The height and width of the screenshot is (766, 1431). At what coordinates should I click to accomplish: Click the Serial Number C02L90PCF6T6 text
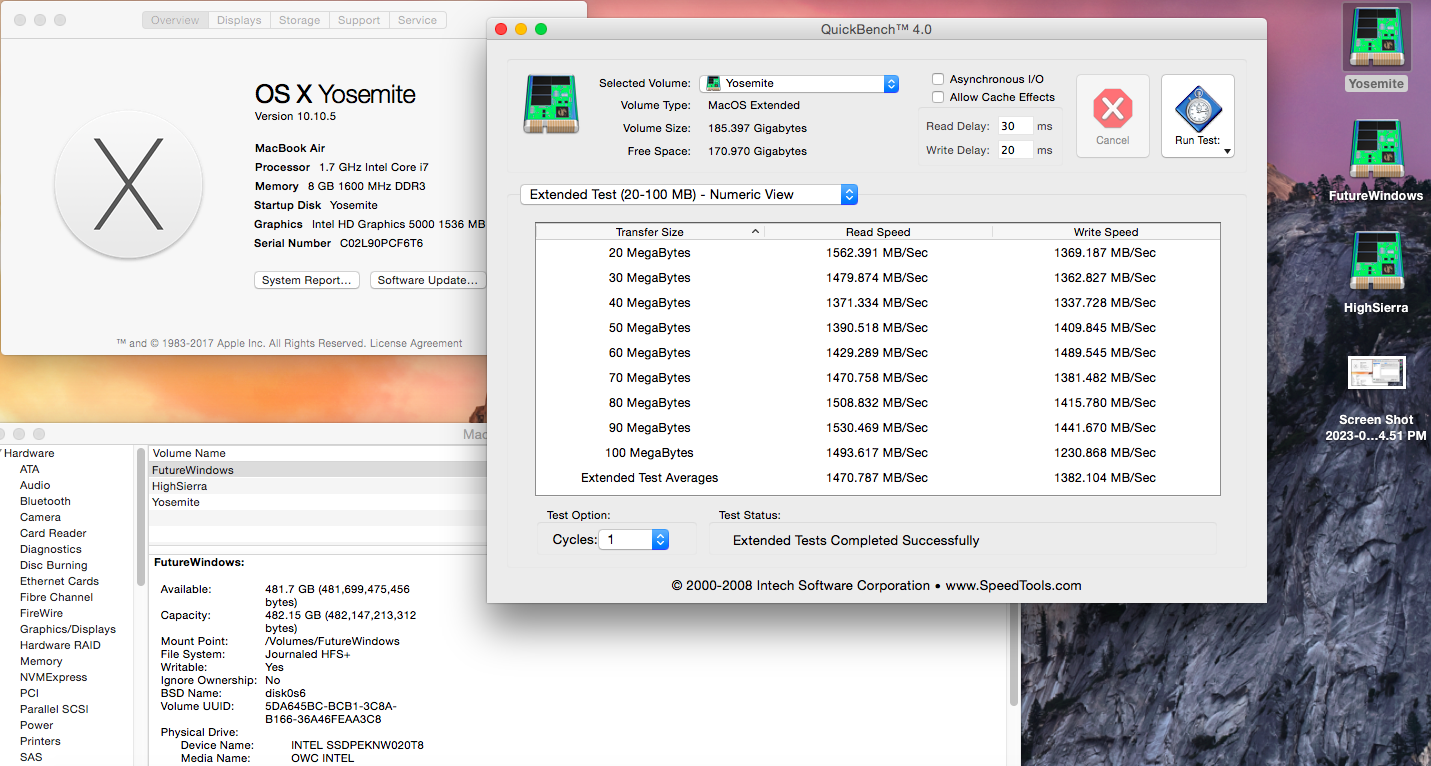point(339,243)
